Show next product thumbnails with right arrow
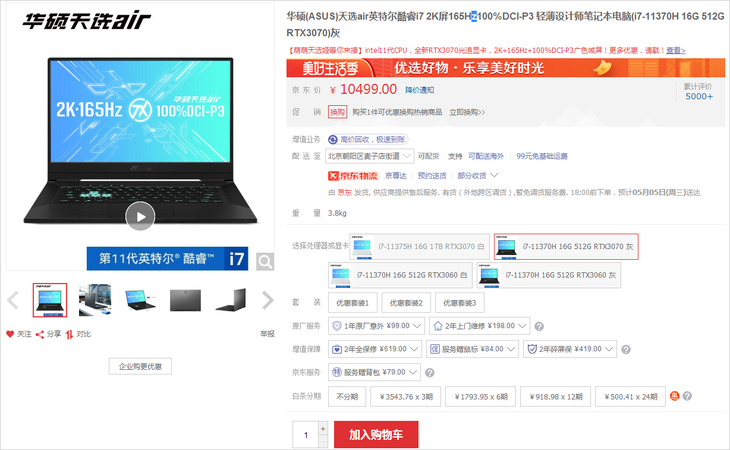Image resolution: width=730 pixels, height=450 pixels. tap(267, 300)
